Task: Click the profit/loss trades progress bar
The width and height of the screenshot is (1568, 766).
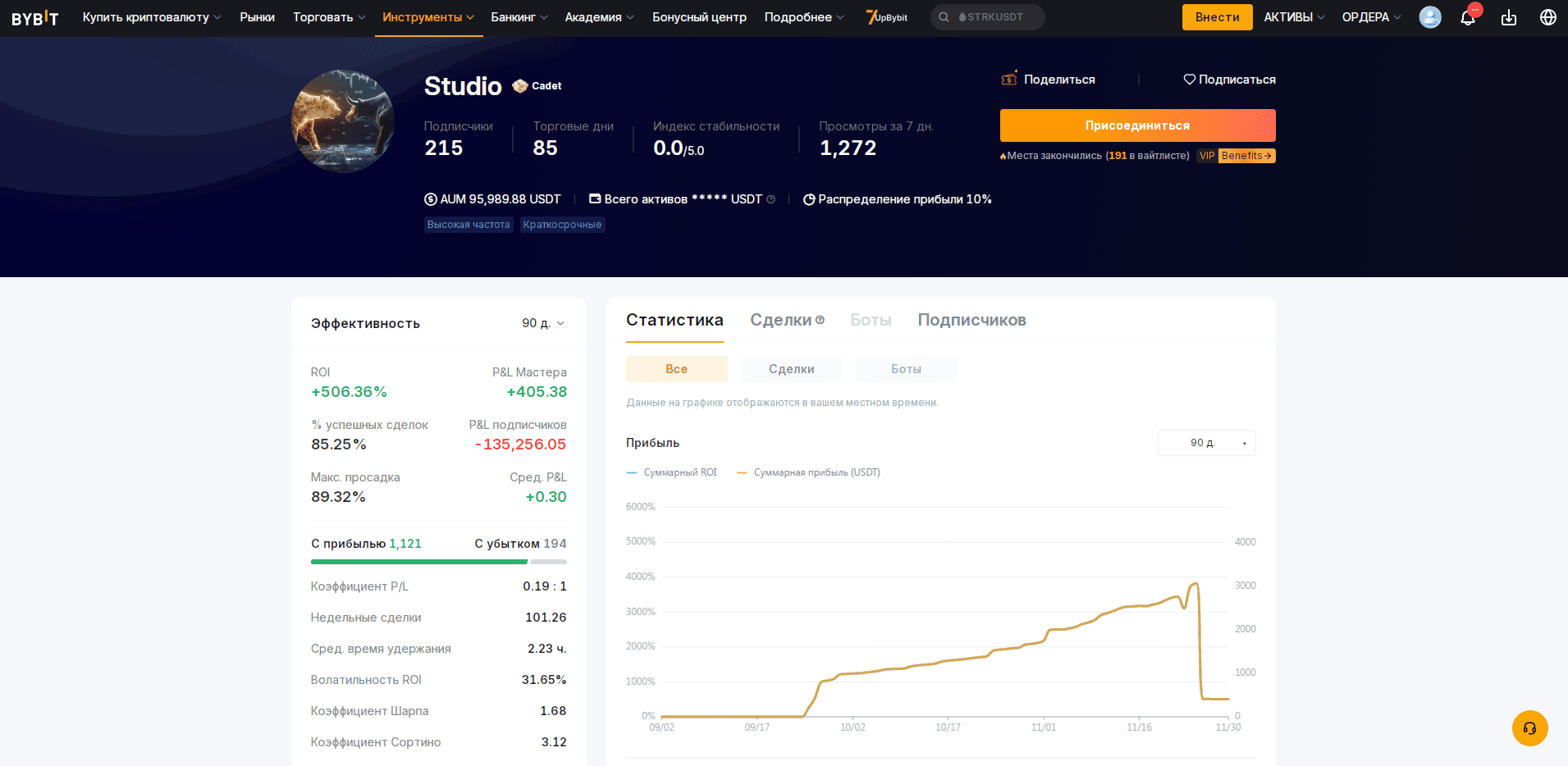Action: pos(438,562)
